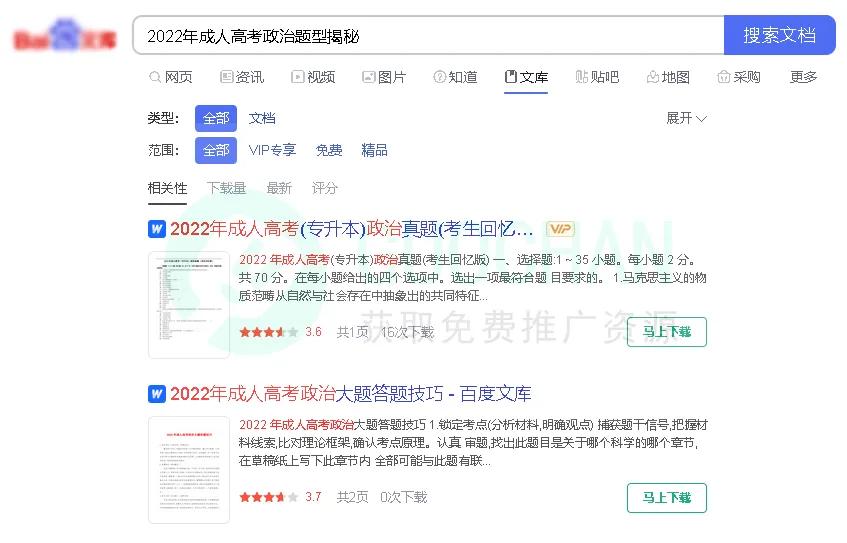Image resolution: width=847 pixels, height=543 pixels.
Task: Select 全部 in the 类型 filter row
Action: point(216,118)
